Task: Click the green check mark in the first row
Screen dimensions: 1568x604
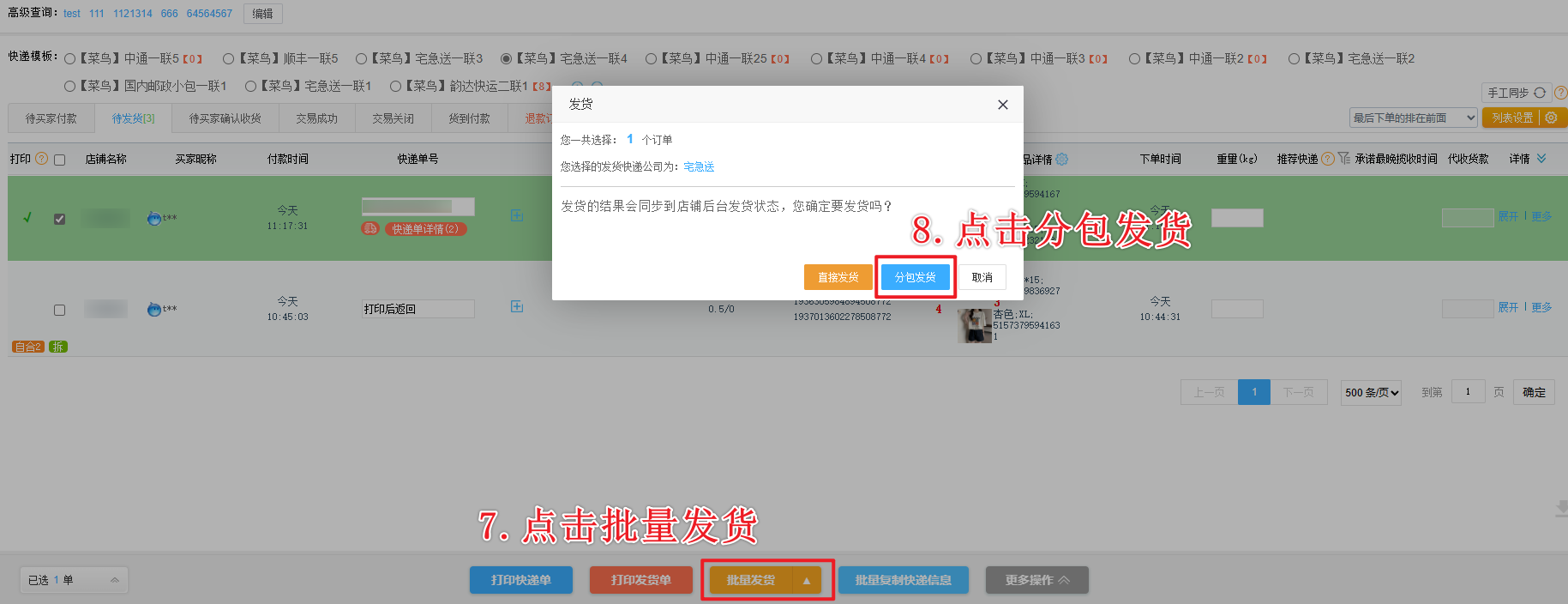Action: (x=27, y=218)
